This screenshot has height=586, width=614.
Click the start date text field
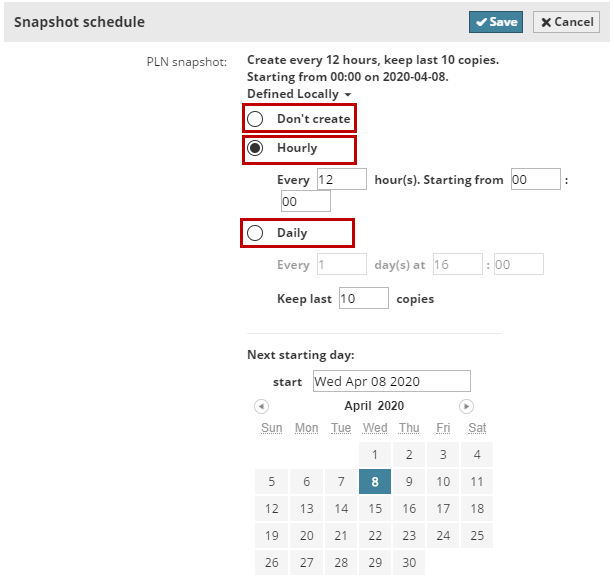390,381
